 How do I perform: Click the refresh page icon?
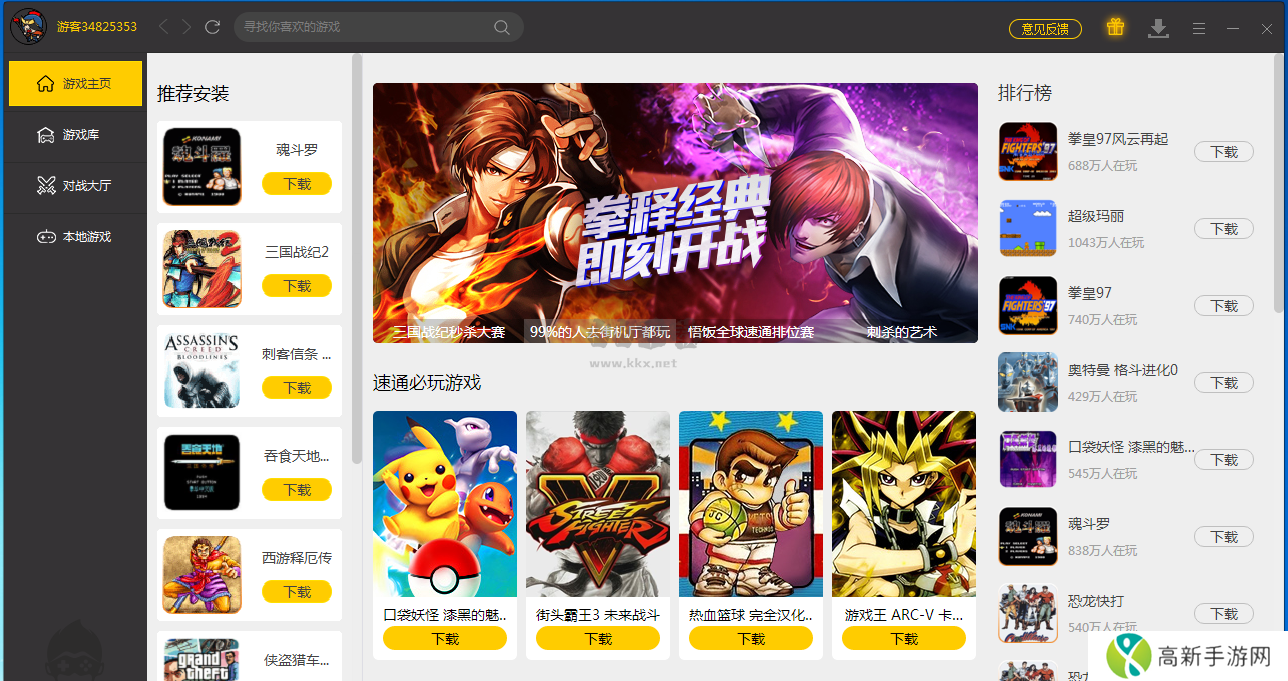tap(212, 27)
